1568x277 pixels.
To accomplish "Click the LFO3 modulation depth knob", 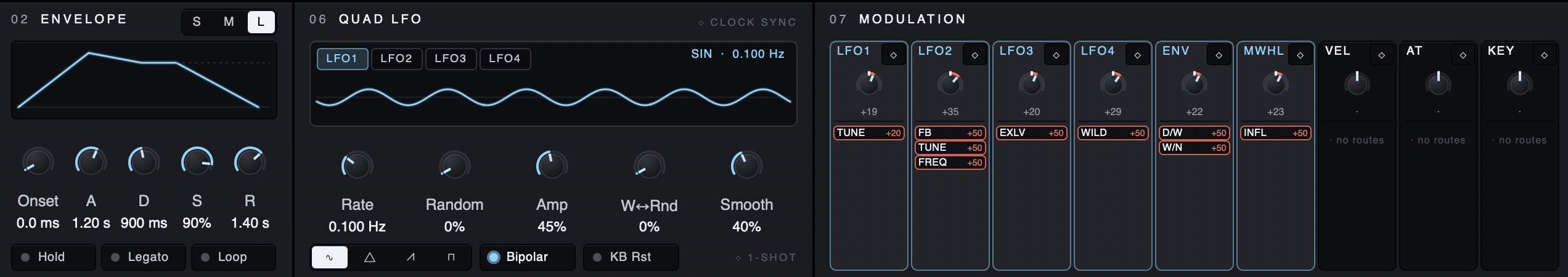I will coord(1032,84).
